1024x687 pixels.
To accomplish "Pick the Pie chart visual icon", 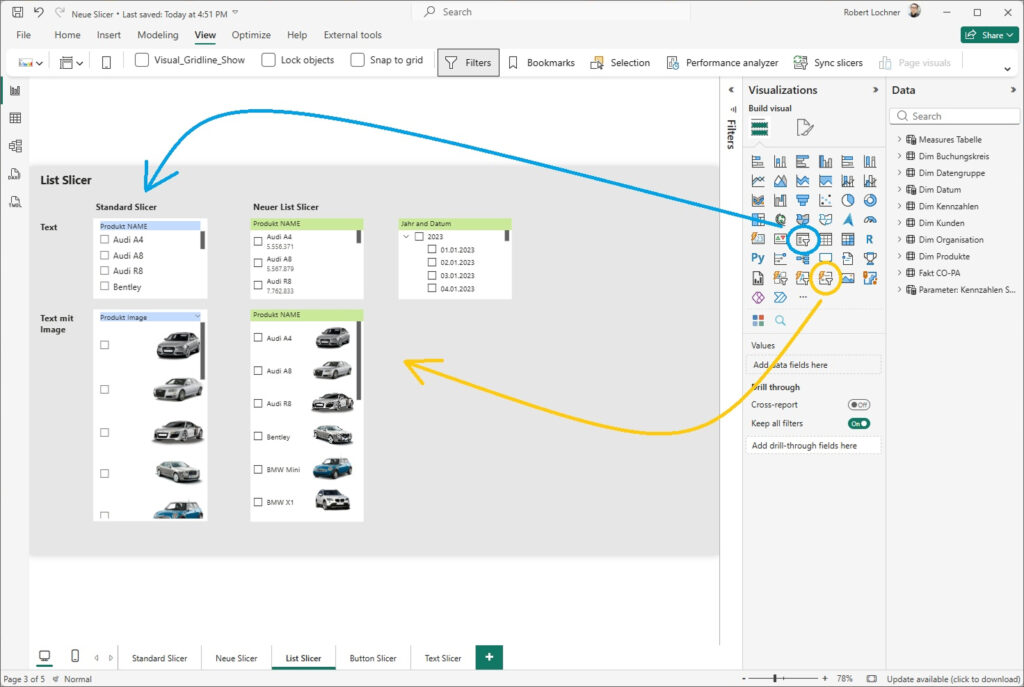I will tap(847, 200).
